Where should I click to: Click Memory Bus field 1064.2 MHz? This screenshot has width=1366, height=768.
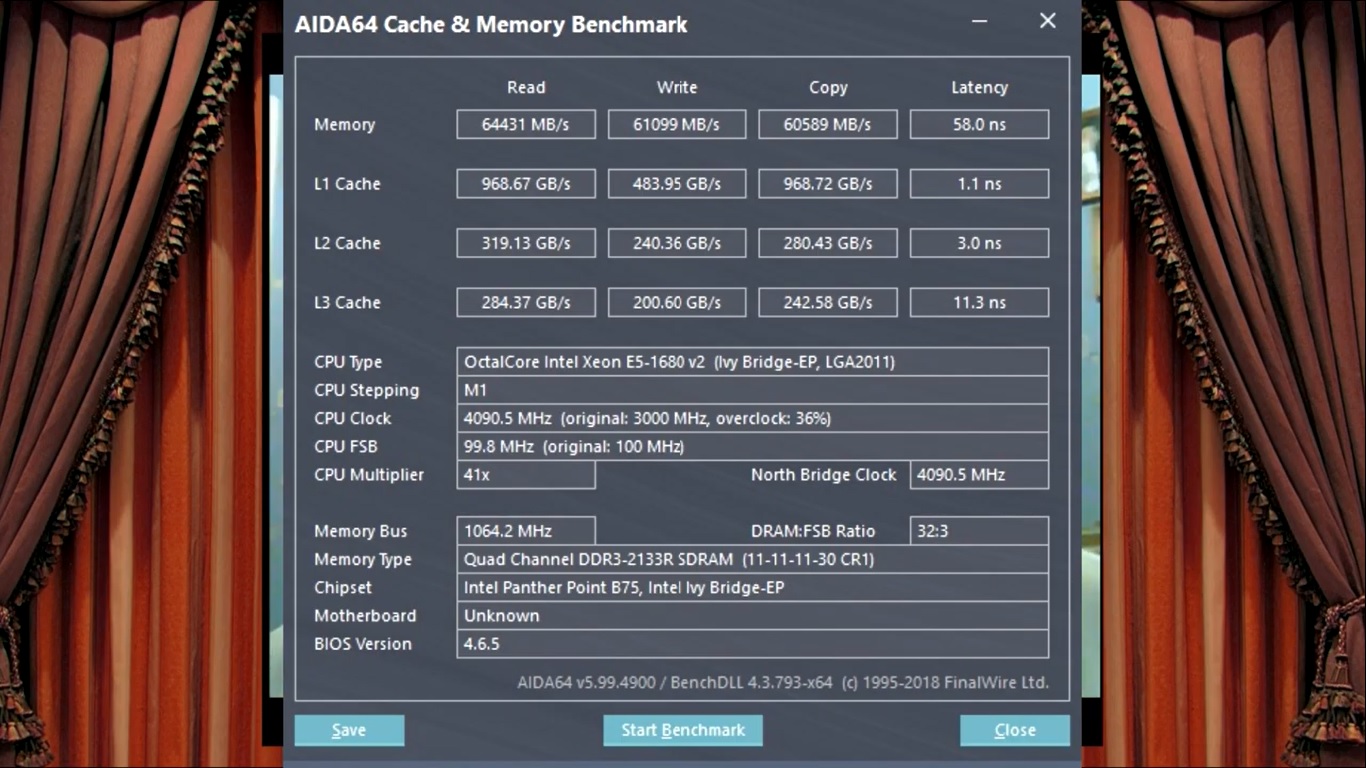click(526, 531)
